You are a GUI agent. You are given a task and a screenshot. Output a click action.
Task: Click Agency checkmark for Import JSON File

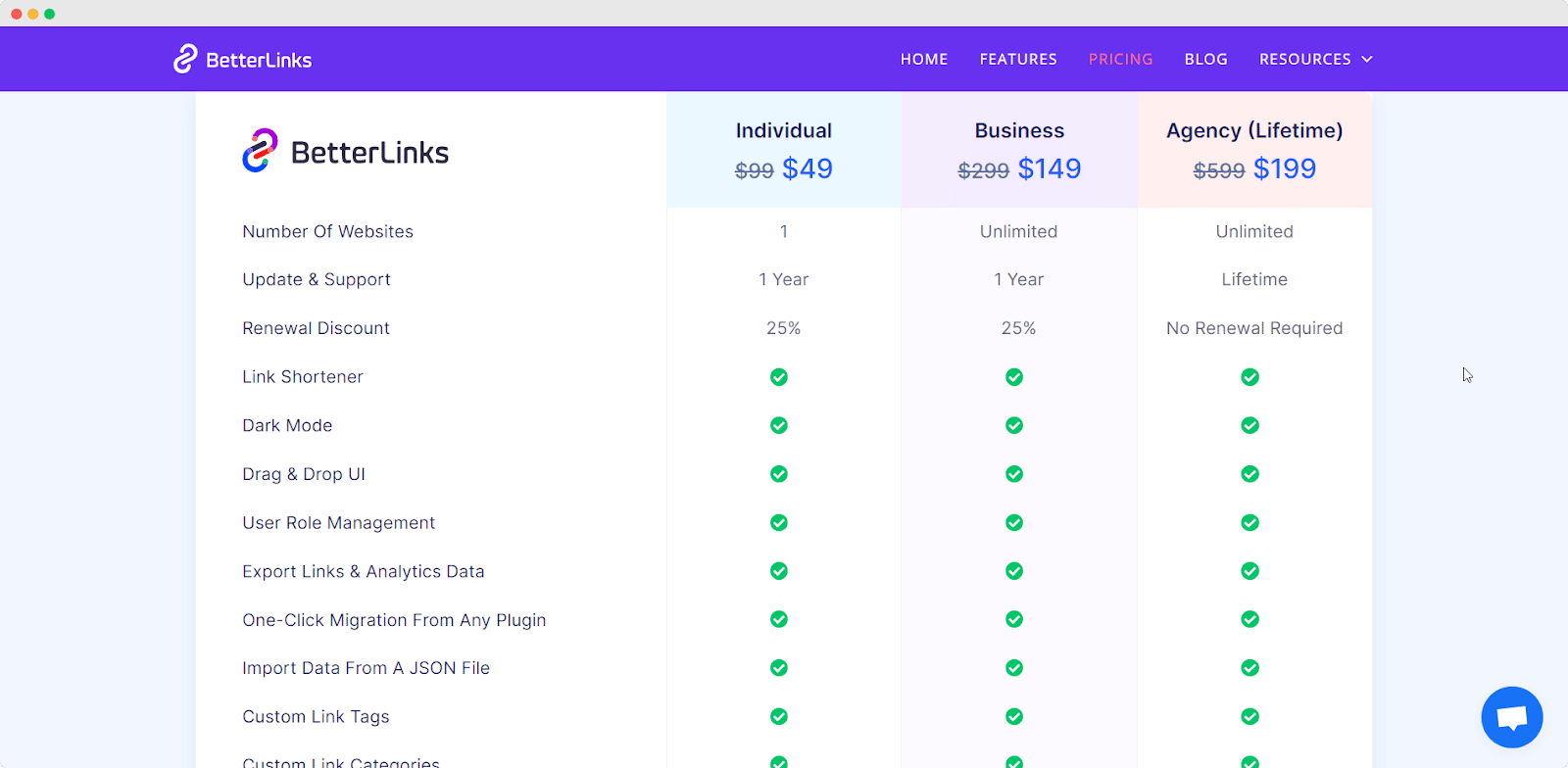click(x=1250, y=668)
